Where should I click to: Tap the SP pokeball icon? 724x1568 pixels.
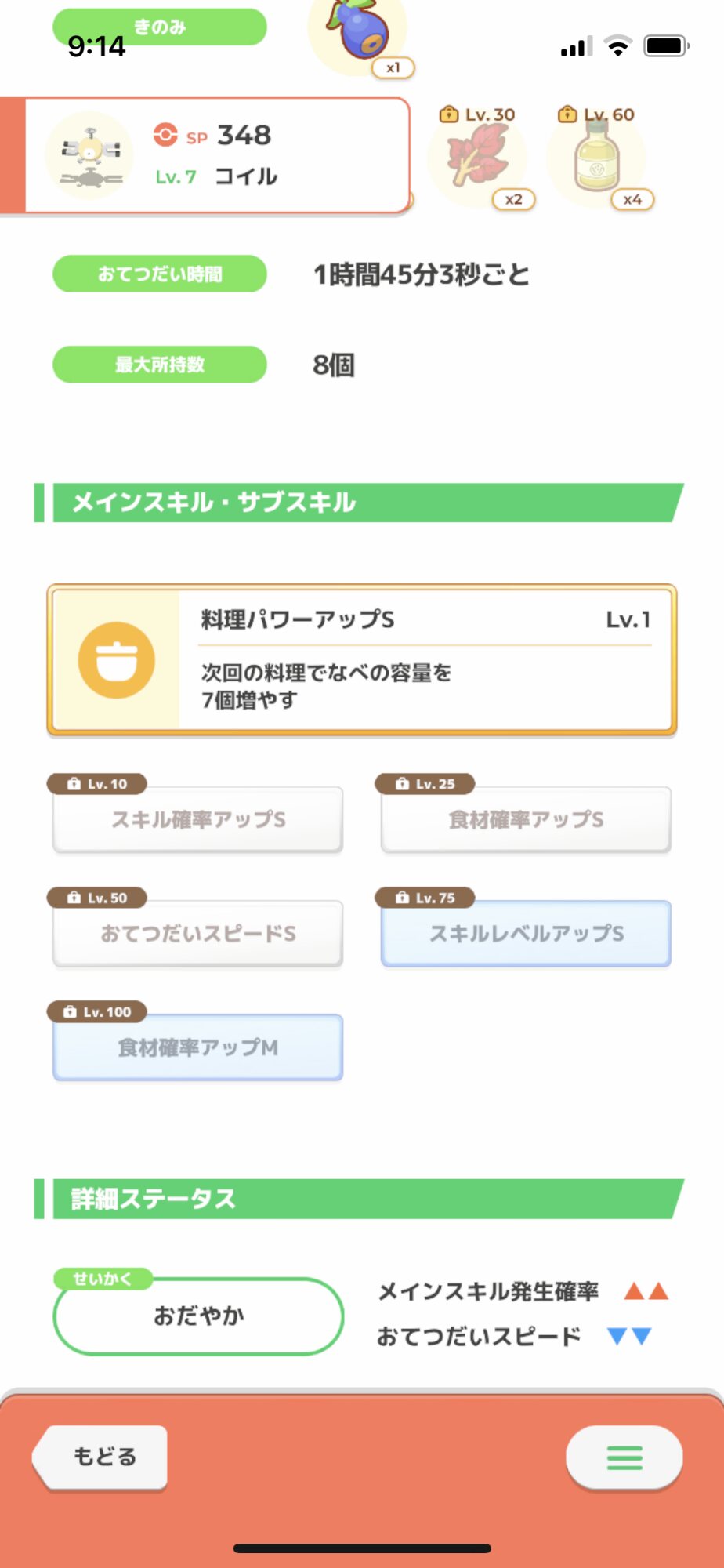(x=165, y=135)
